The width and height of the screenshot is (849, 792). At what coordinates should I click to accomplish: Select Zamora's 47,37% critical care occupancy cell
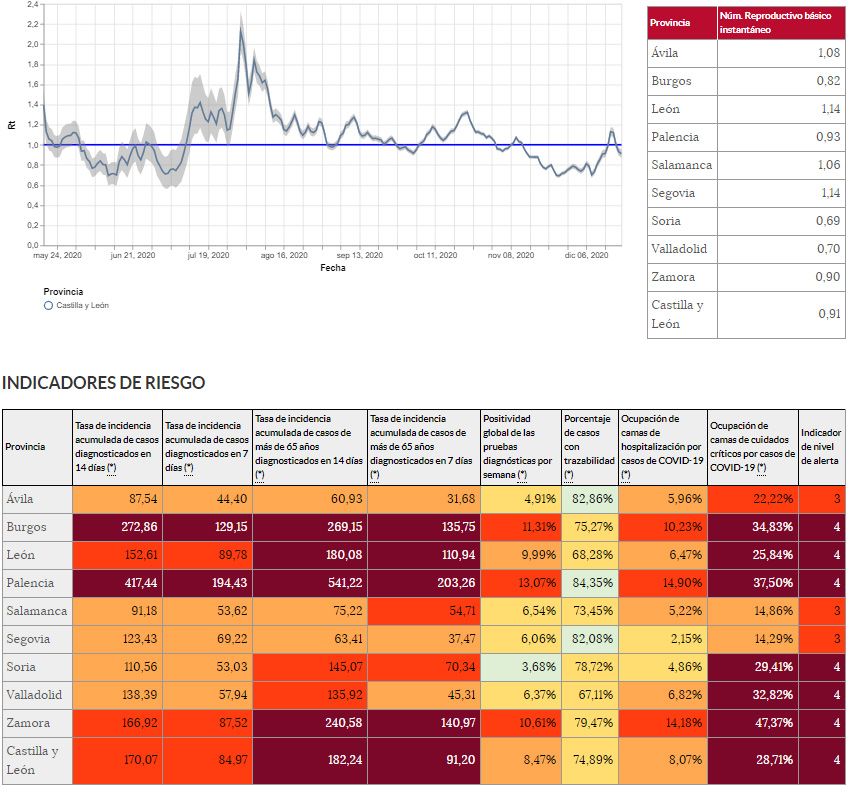click(752, 722)
